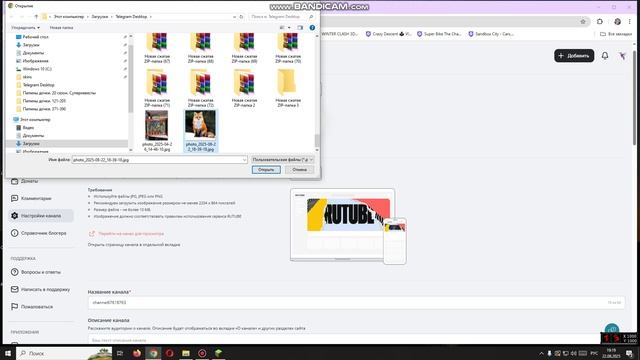The image size is (640, 360).
Task: Open the Rutube account avatar next to bell
Action: [x=622, y=56]
